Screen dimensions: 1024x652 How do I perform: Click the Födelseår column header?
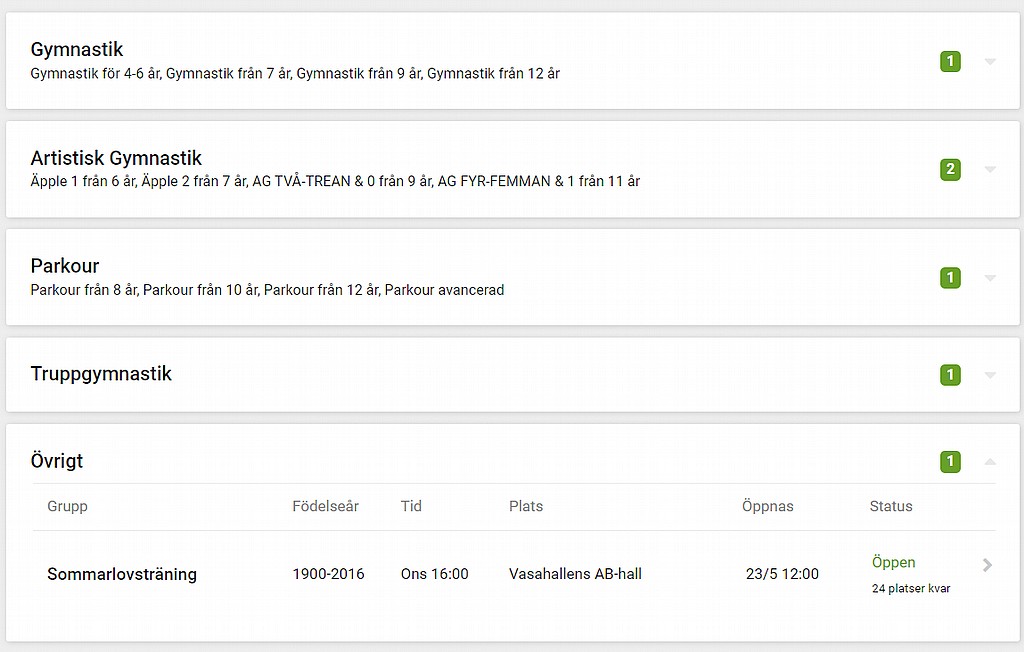[x=325, y=506]
